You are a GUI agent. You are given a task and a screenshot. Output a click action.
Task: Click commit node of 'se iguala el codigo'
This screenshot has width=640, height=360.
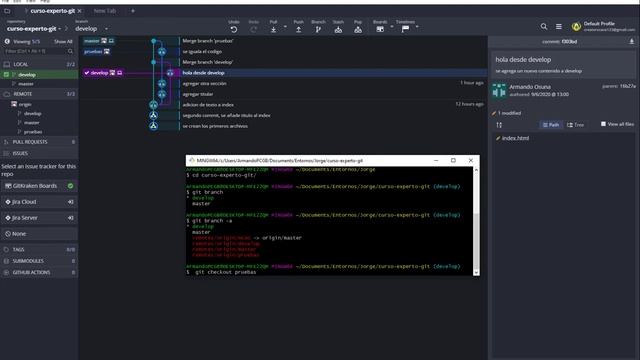tap(162, 51)
